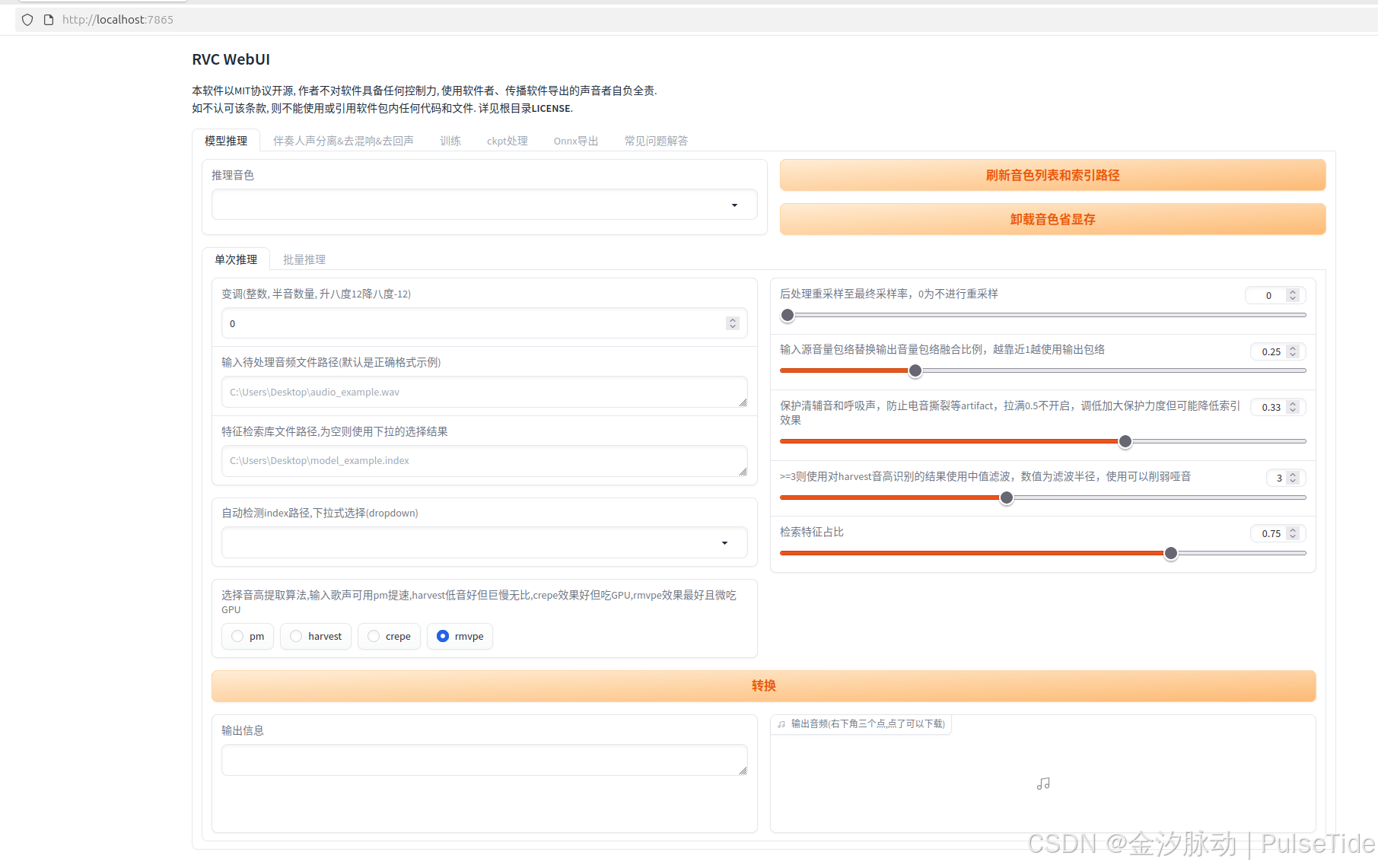Switch to ckpt处理 tab
This screenshot has height=868, width=1378.
[508, 141]
